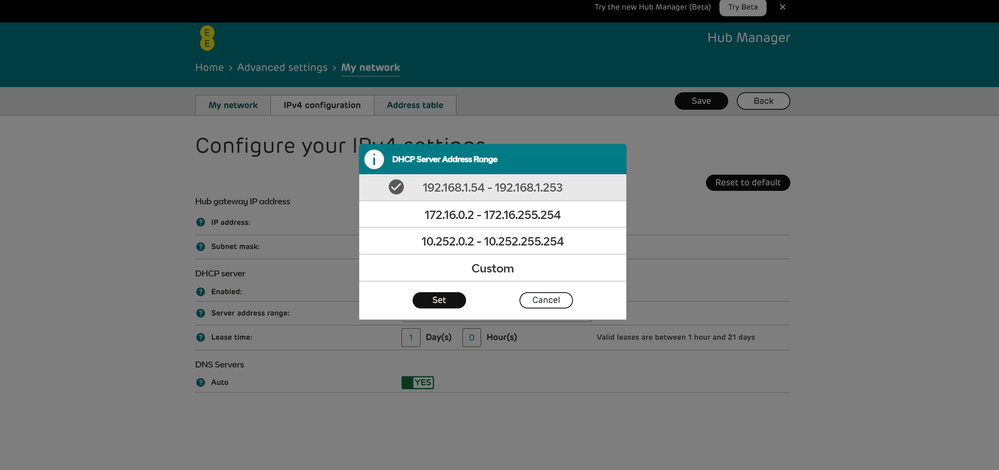
Task: Open help icon for Lease time
Action: pos(201,338)
